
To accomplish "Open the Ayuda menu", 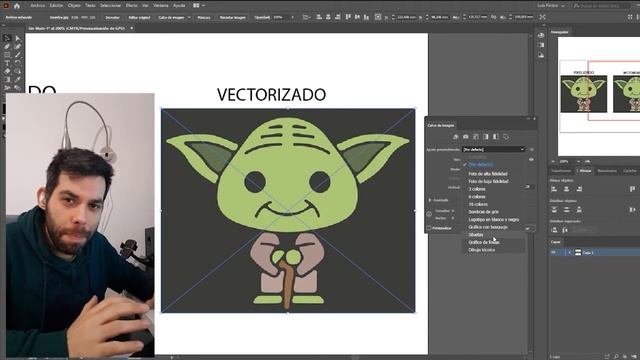I will point(179,6).
